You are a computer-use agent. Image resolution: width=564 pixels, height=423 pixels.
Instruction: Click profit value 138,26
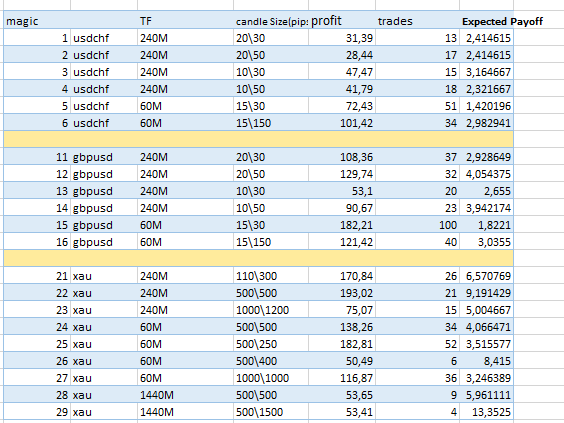tap(342, 327)
